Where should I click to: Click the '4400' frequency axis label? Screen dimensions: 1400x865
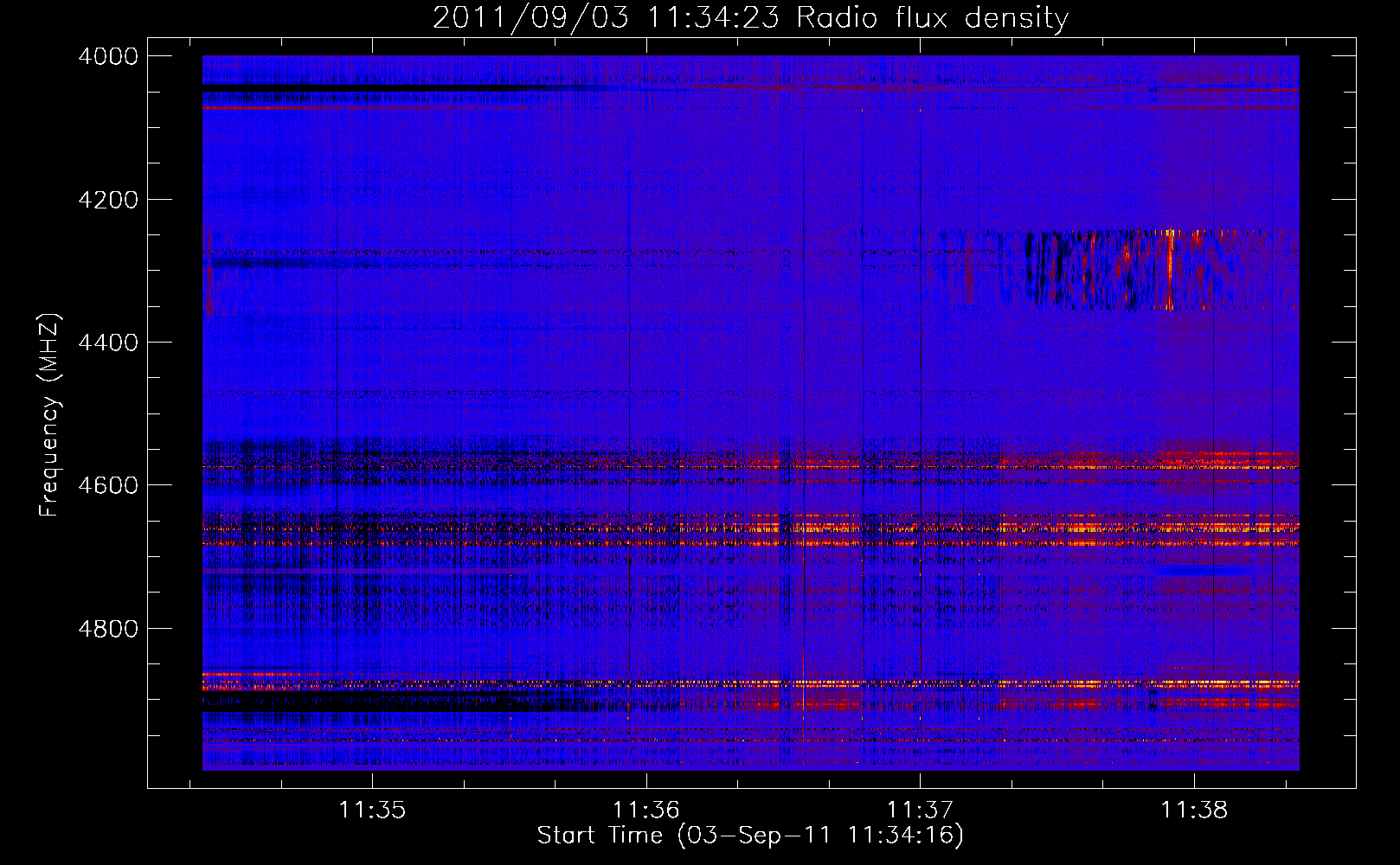tap(108, 343)
